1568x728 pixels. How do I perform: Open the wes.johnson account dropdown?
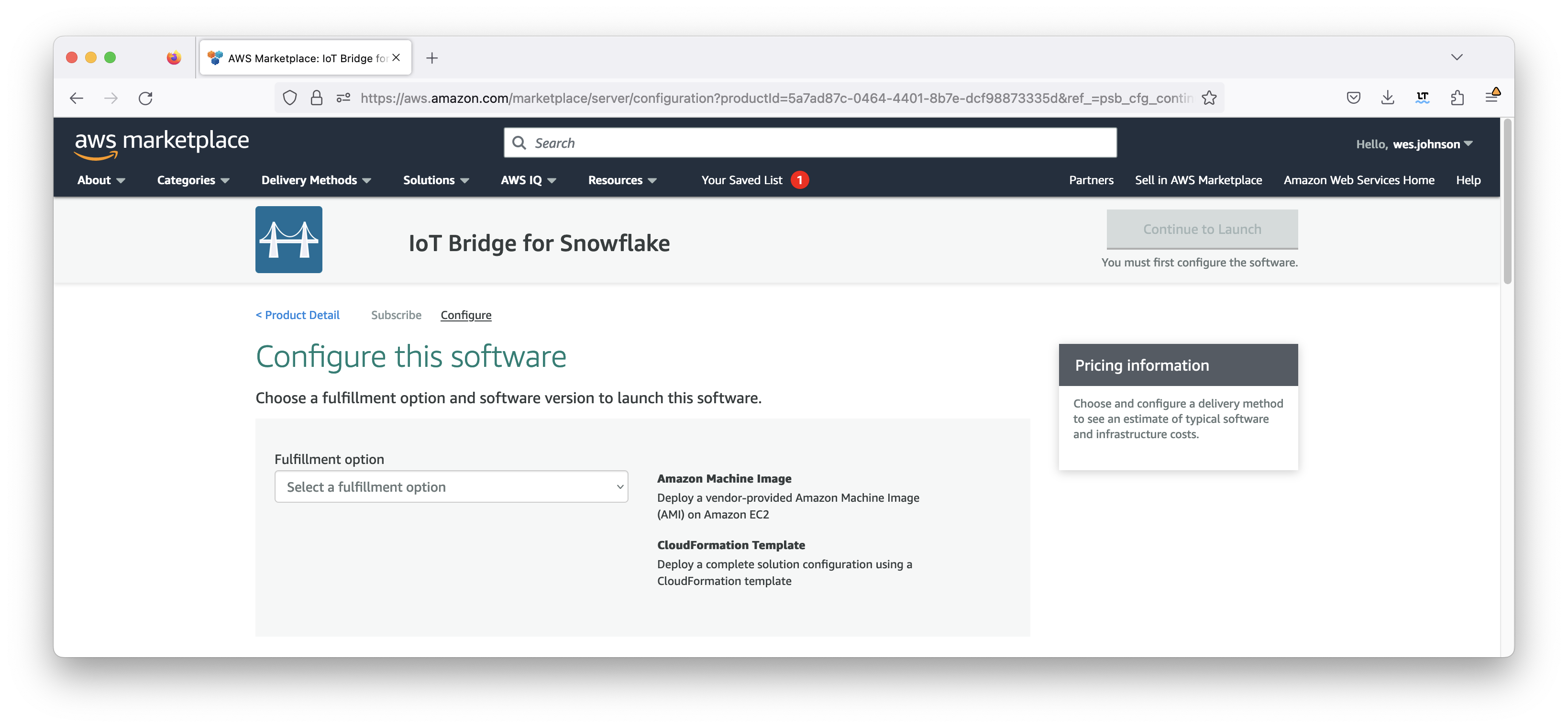point(1414,144)
